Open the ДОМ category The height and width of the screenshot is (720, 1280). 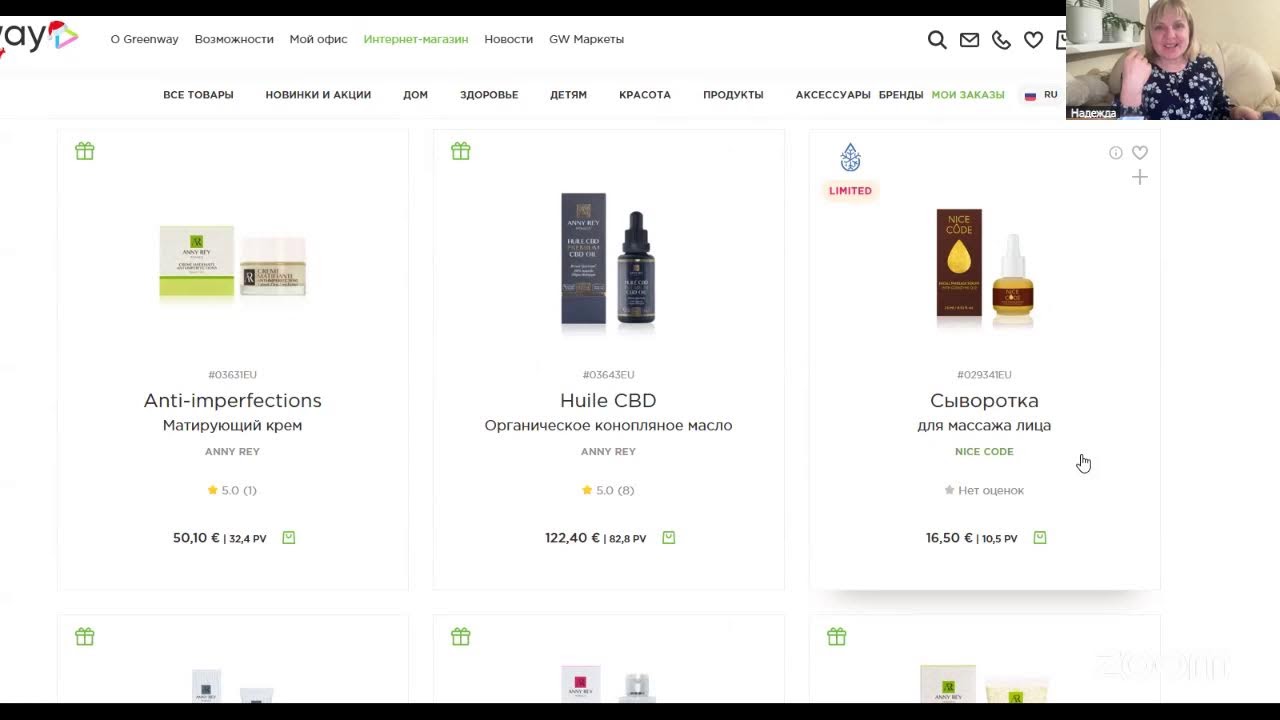tap(415, 95)
